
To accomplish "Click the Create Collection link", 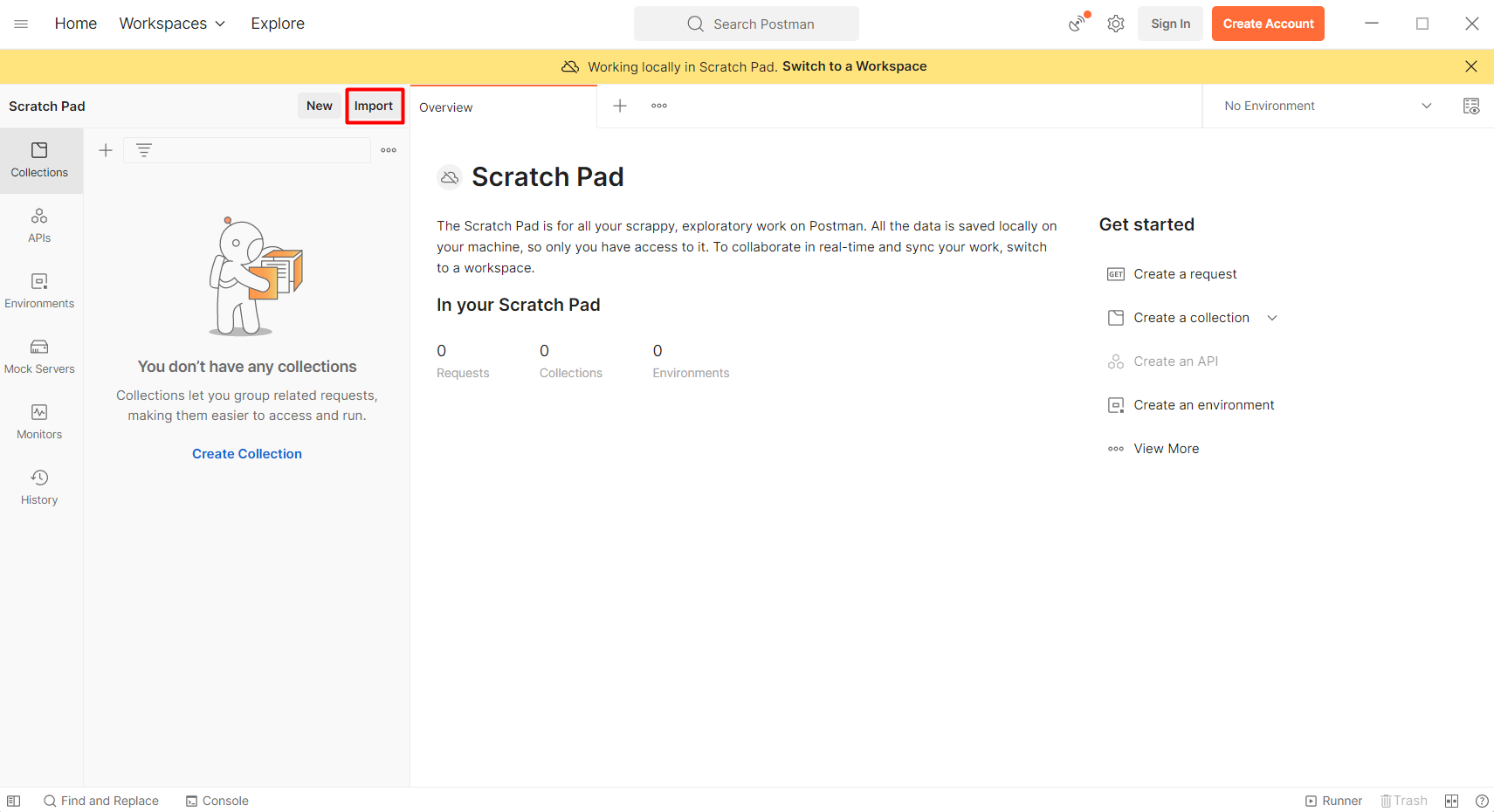I will (247, 454).
